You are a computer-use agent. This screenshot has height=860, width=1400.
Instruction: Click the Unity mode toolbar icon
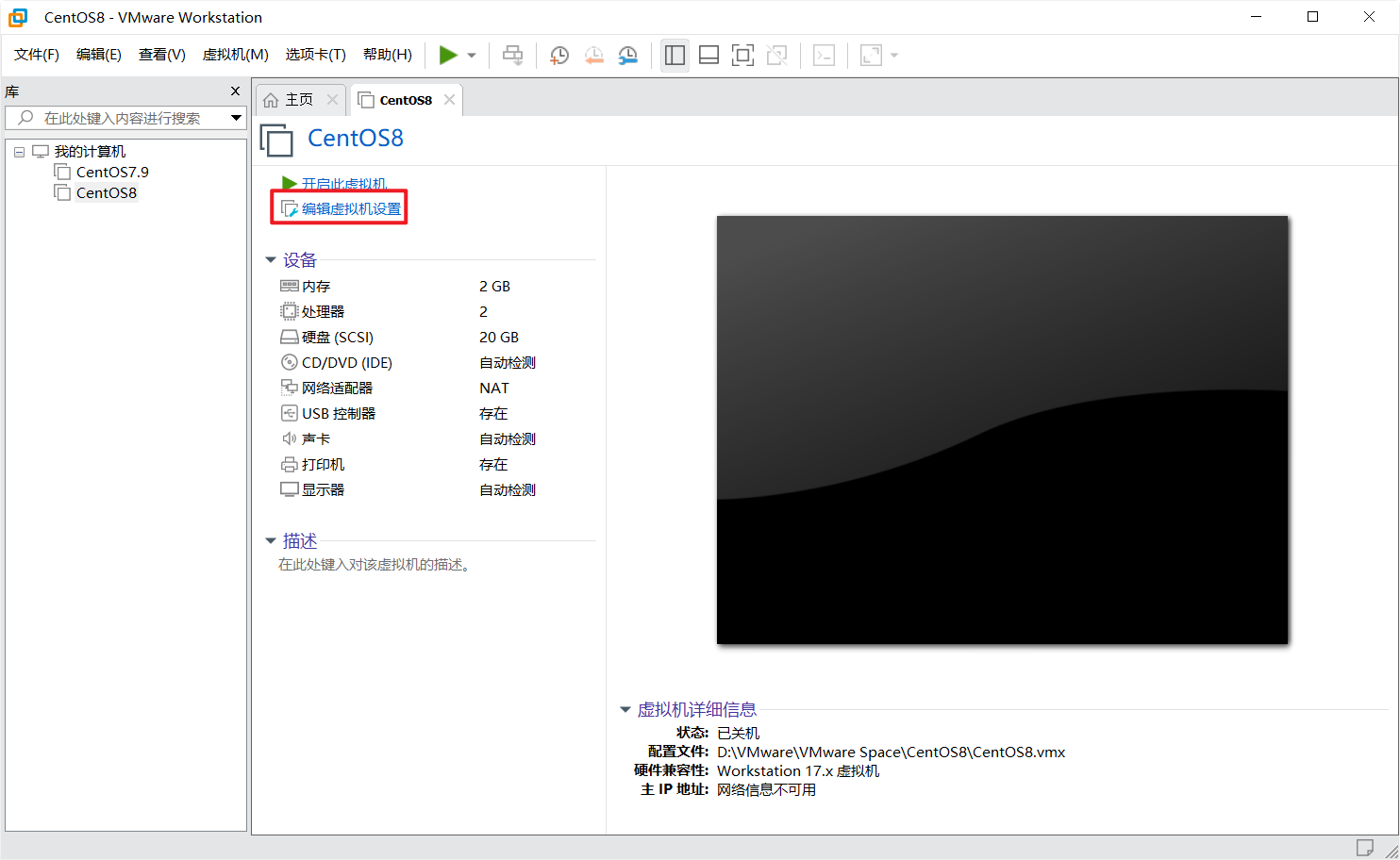776,56
